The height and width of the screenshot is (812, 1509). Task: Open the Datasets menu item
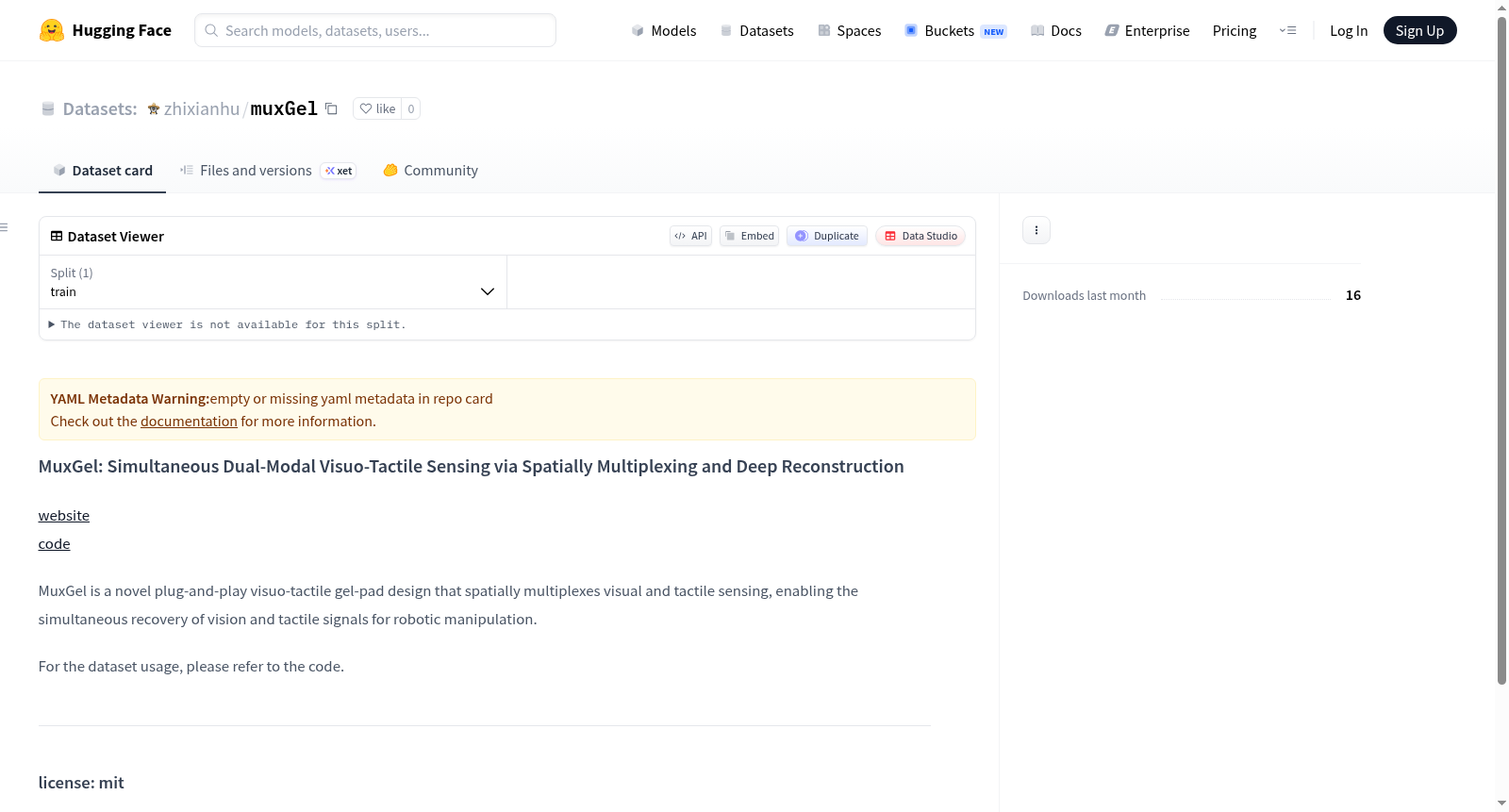click(757, 31)
